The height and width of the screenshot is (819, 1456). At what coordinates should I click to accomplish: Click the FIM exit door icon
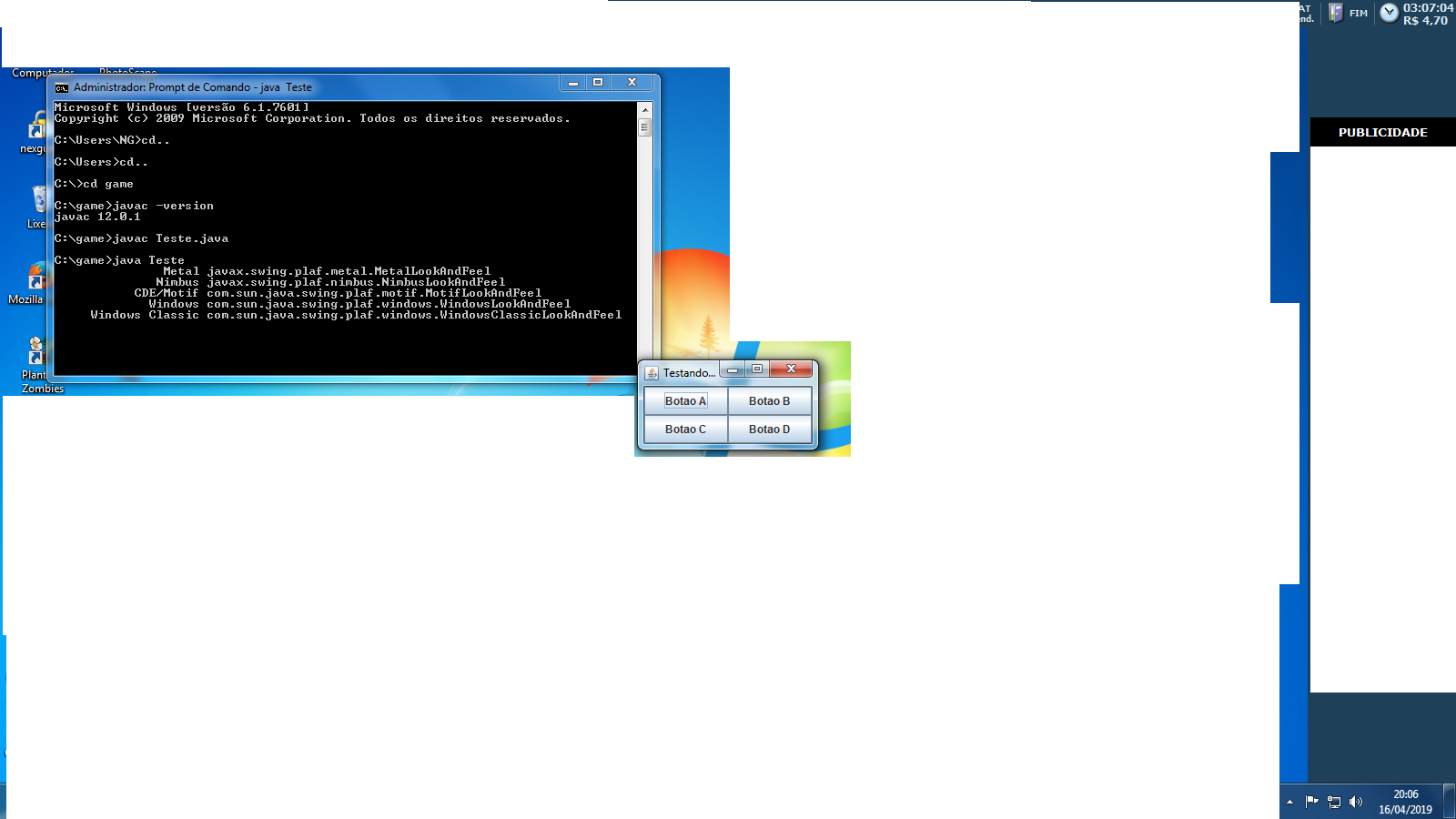[1336, 13]
